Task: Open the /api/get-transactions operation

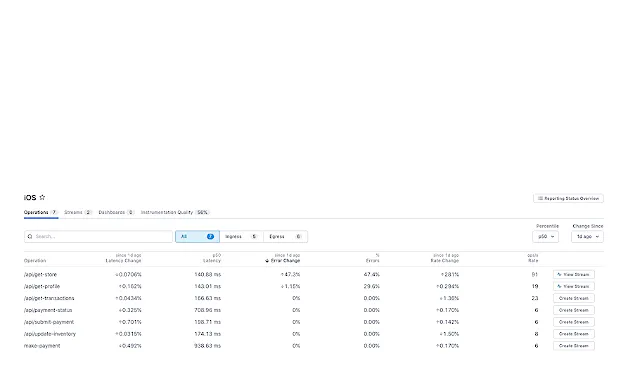Action: click(x=49, y=298)
